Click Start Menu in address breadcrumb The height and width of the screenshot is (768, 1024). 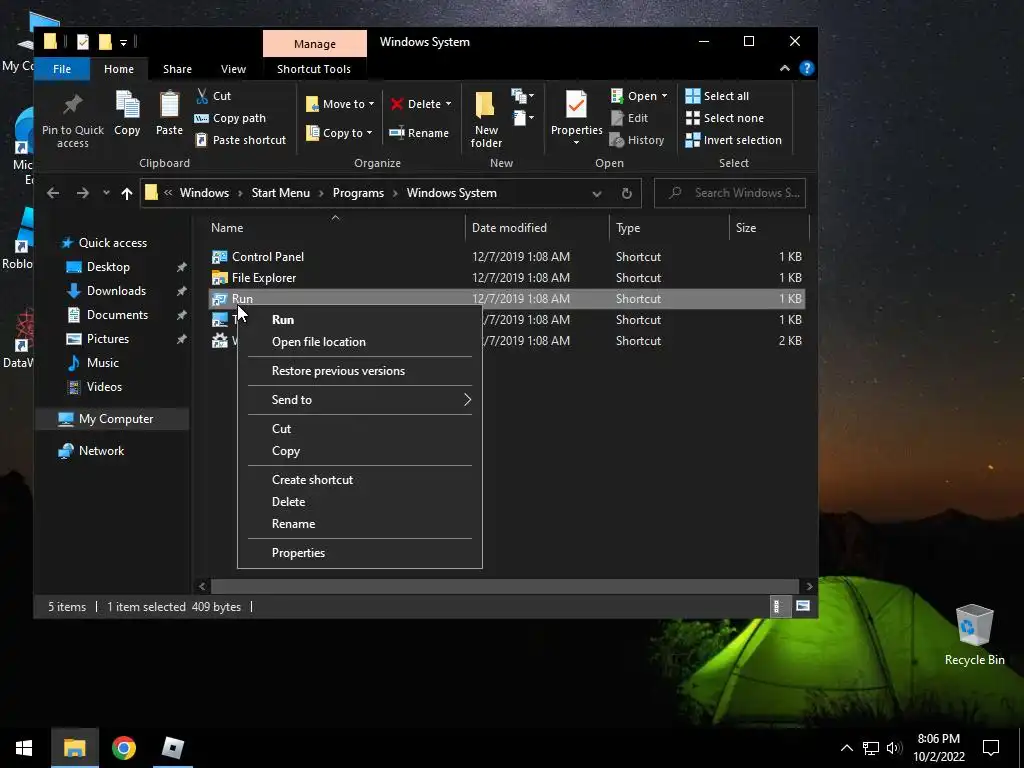(x=281, y=193)
